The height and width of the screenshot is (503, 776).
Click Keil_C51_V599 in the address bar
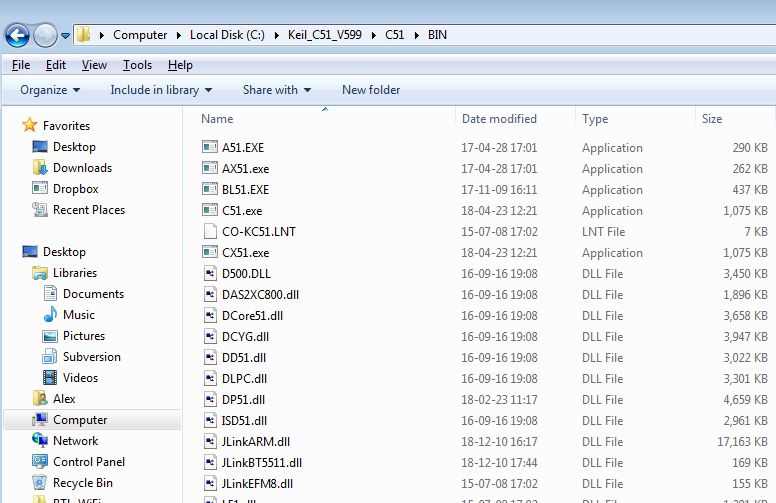(325, 35)
